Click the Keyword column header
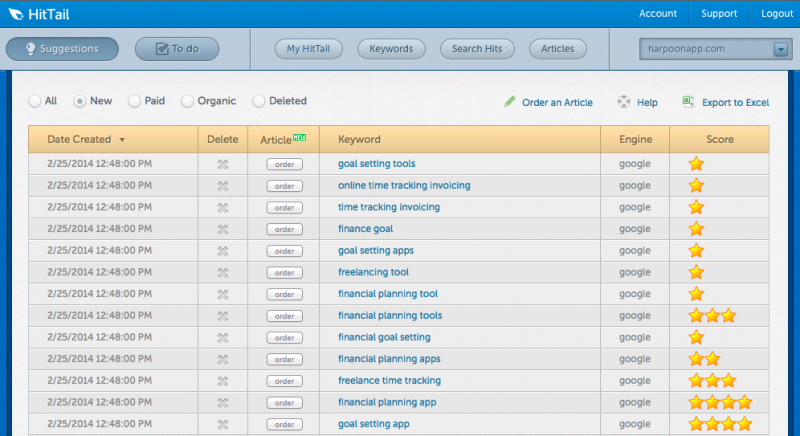800x436 pixels. point(460,139)
